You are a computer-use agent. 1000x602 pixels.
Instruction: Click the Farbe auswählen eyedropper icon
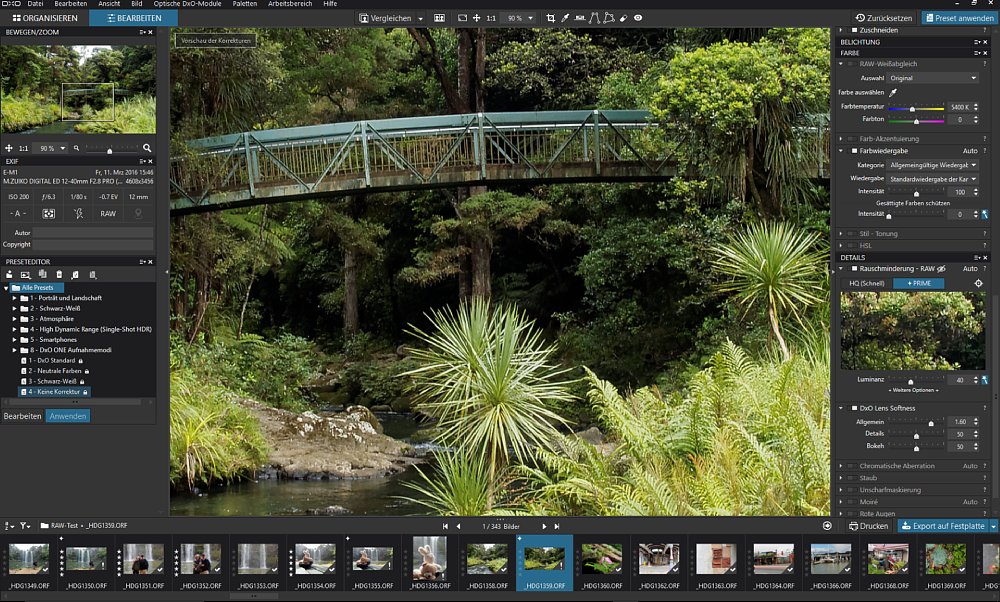[893, 92]
